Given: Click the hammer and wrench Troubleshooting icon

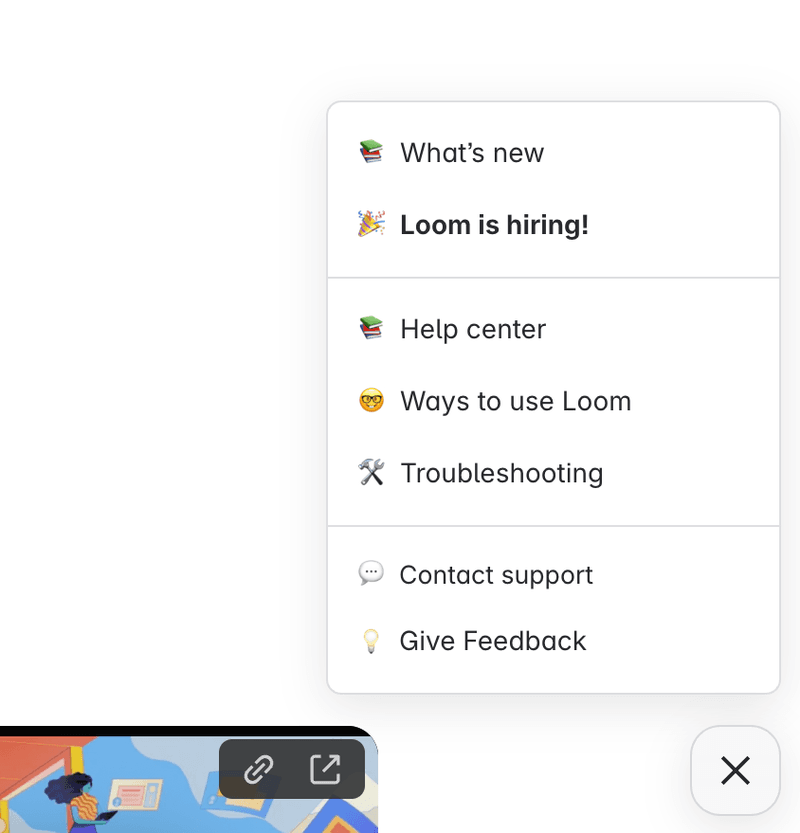Looking at the screenshot, I should 371,472.
